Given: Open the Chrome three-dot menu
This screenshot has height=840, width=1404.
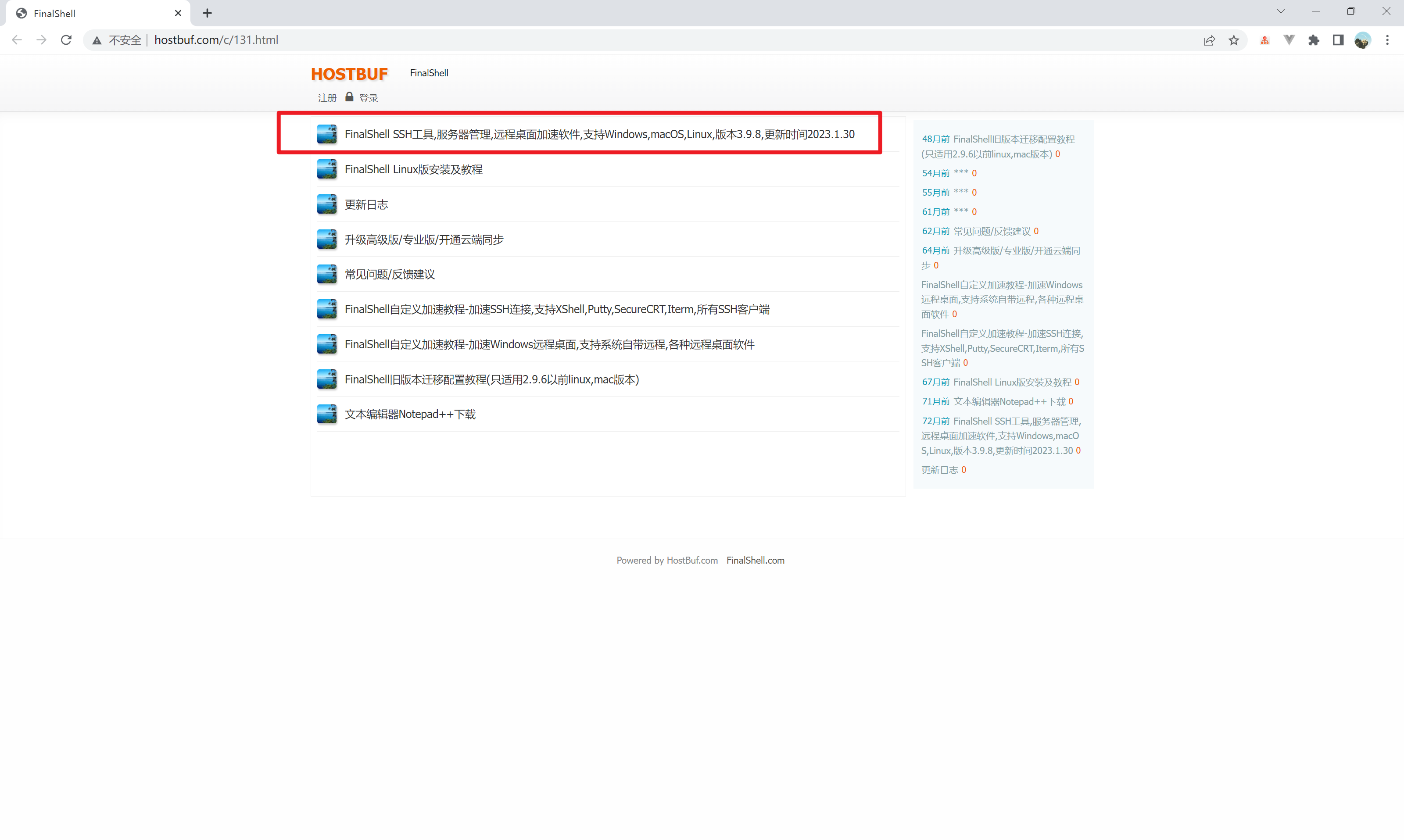Looking at the screenshot, I should [x=1388, y=39].
